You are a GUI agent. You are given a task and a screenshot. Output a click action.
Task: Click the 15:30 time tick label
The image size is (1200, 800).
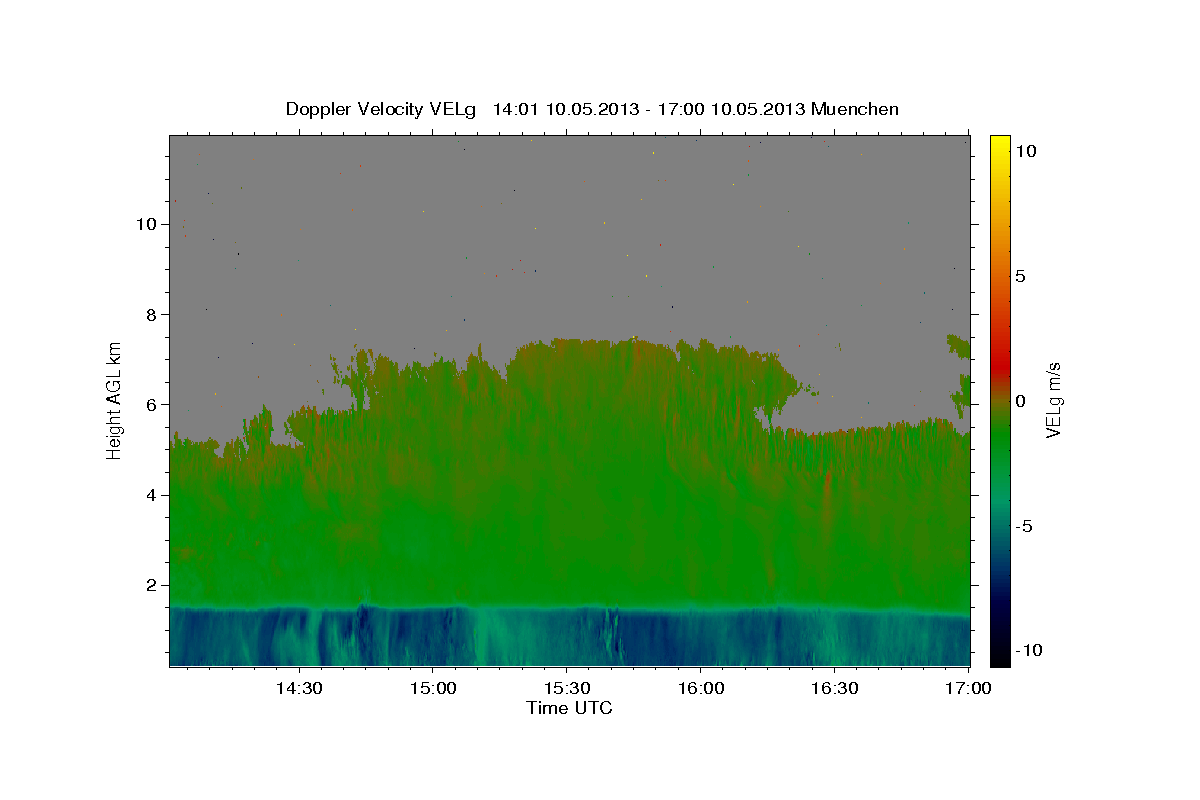click(566, 689)
